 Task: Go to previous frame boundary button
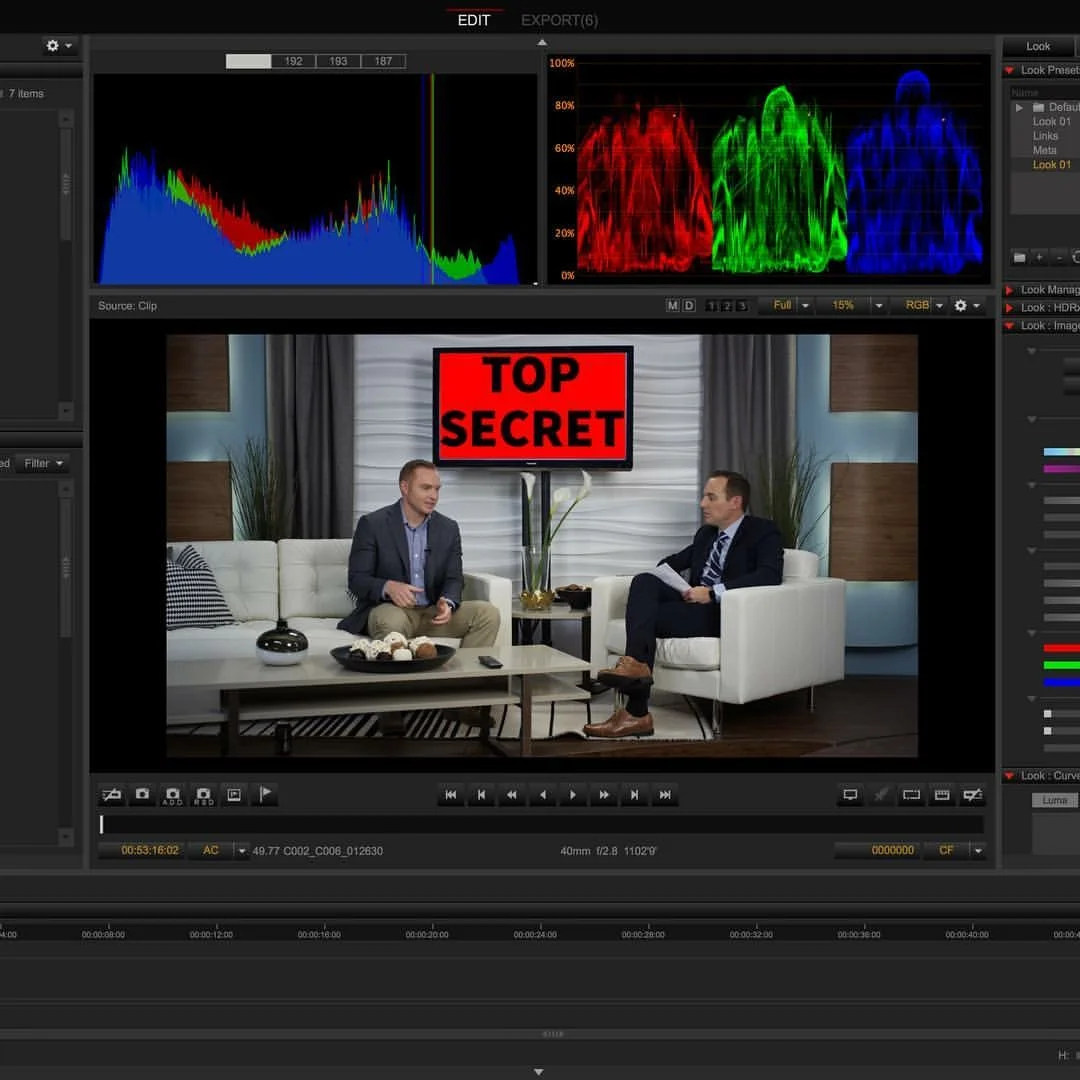coord(481,795)
